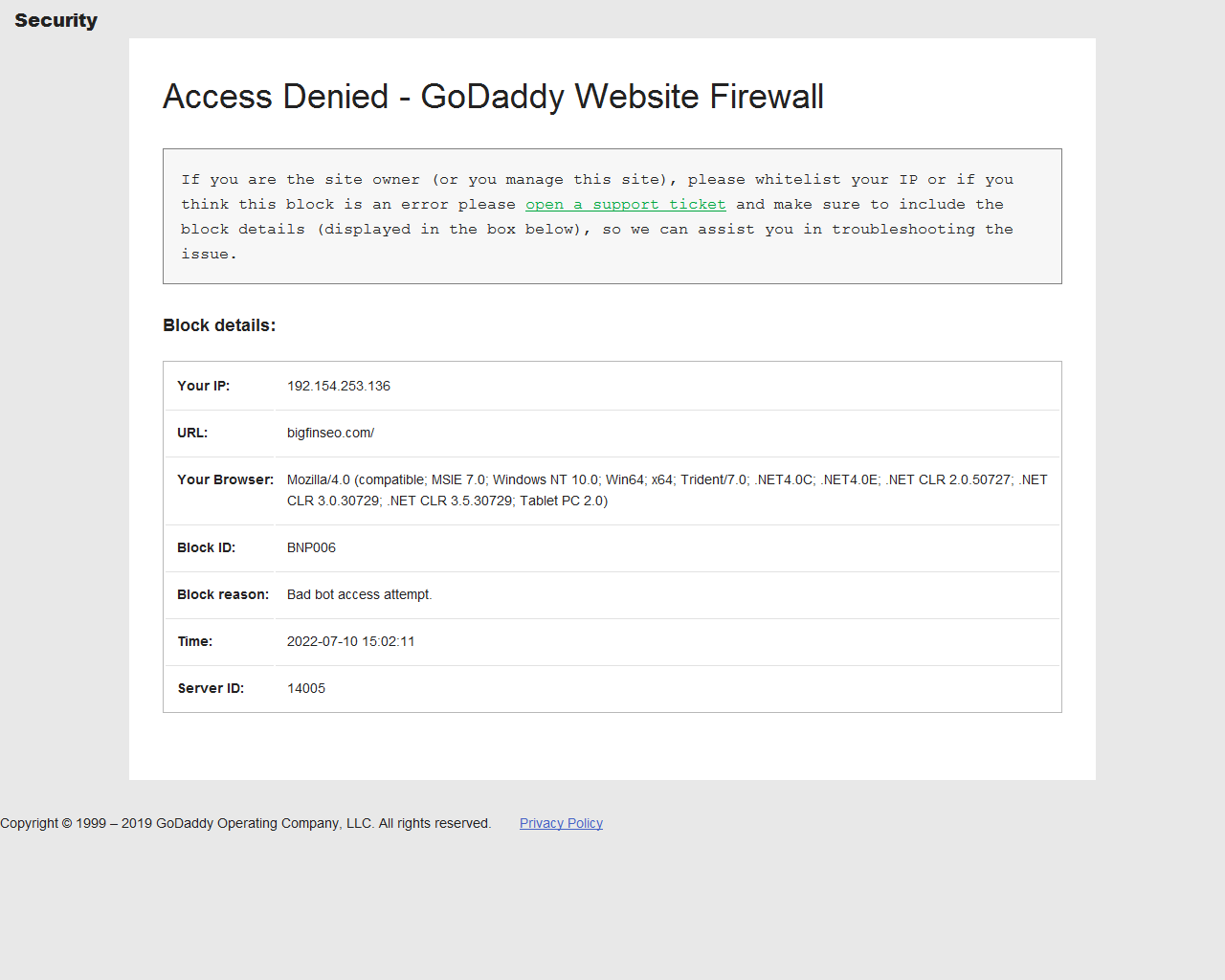Click the 'Block reason:' label
Screen dimensions: 1225x980
[223, 594]
